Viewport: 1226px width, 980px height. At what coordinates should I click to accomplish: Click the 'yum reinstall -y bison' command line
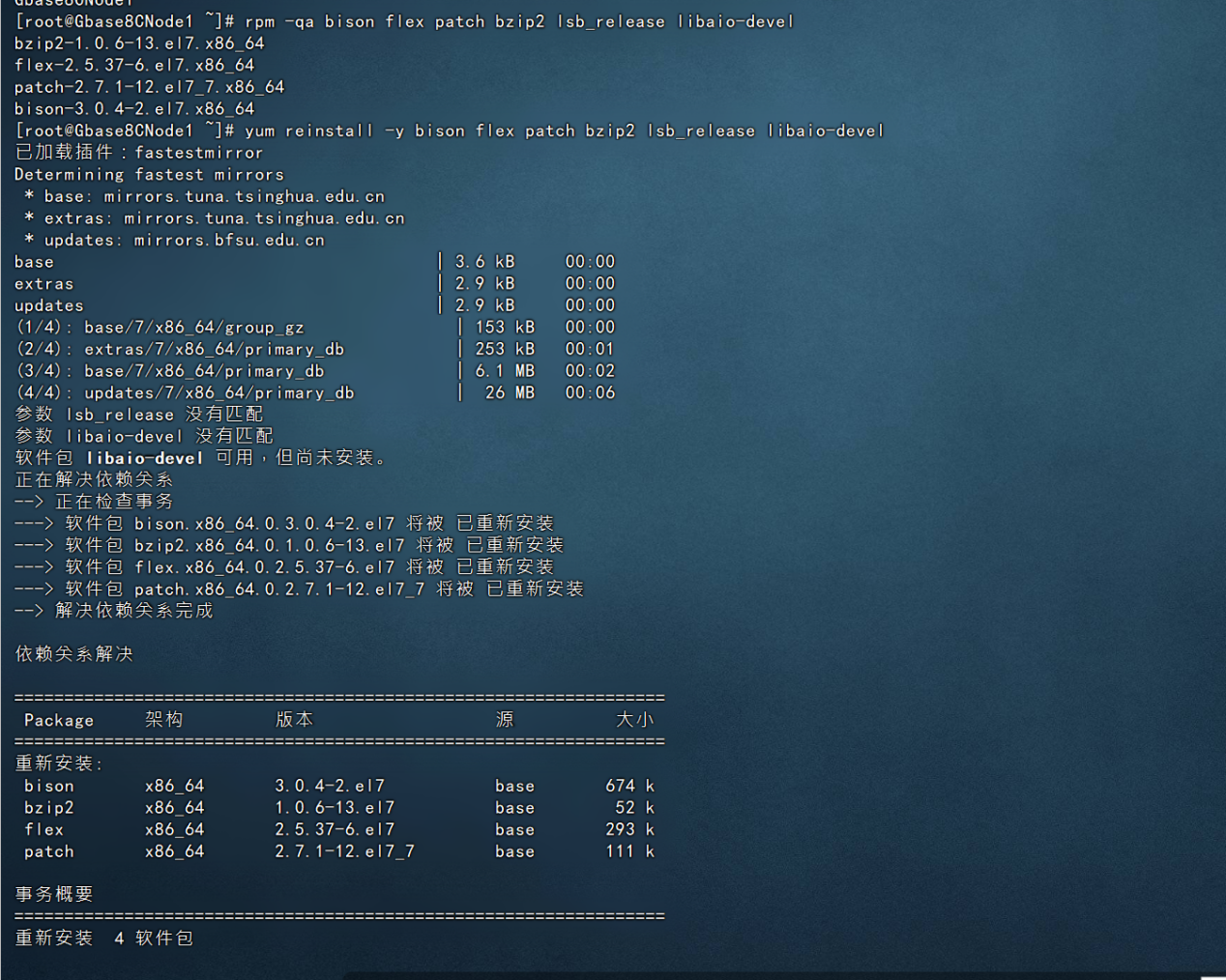coord(450,130)
